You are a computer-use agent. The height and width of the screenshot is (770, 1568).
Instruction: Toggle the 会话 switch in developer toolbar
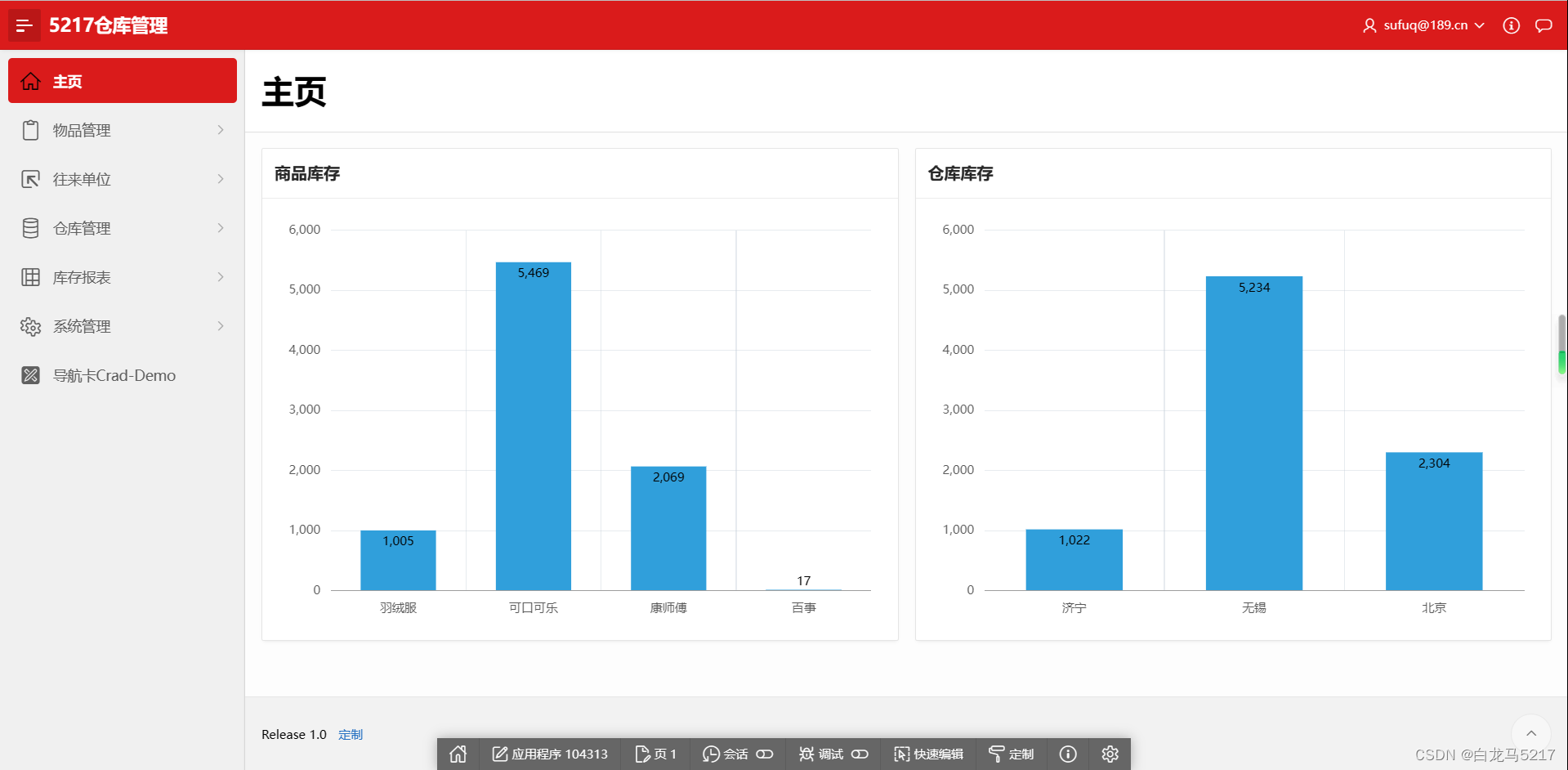click(x=765, y=754)
